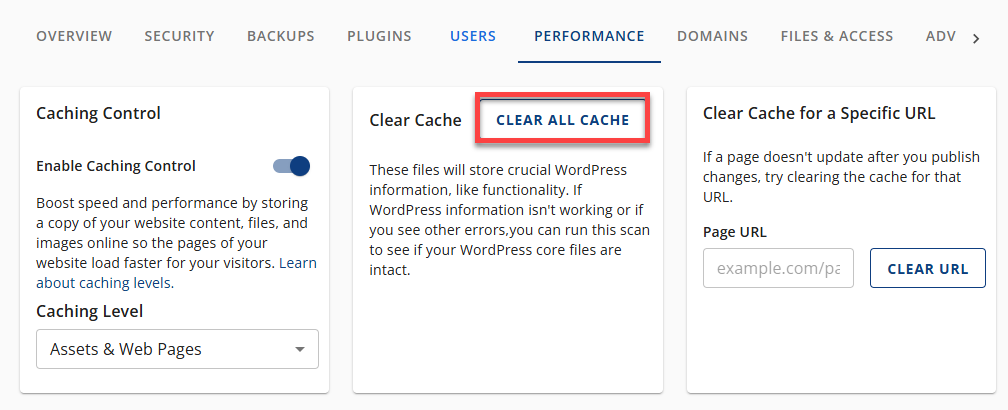Viewport: 1008px width, 410px height.
Task: Open the Users tab
Action: [x=473, y=36]
